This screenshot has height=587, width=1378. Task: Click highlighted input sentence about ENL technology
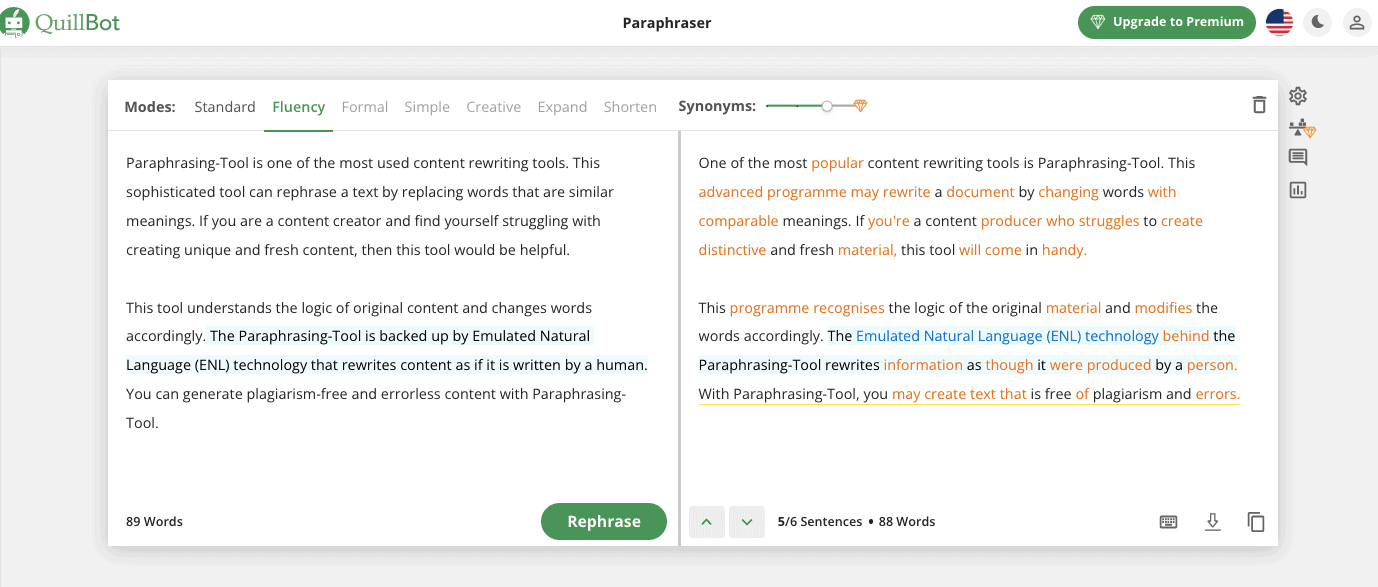click(387, 350)
